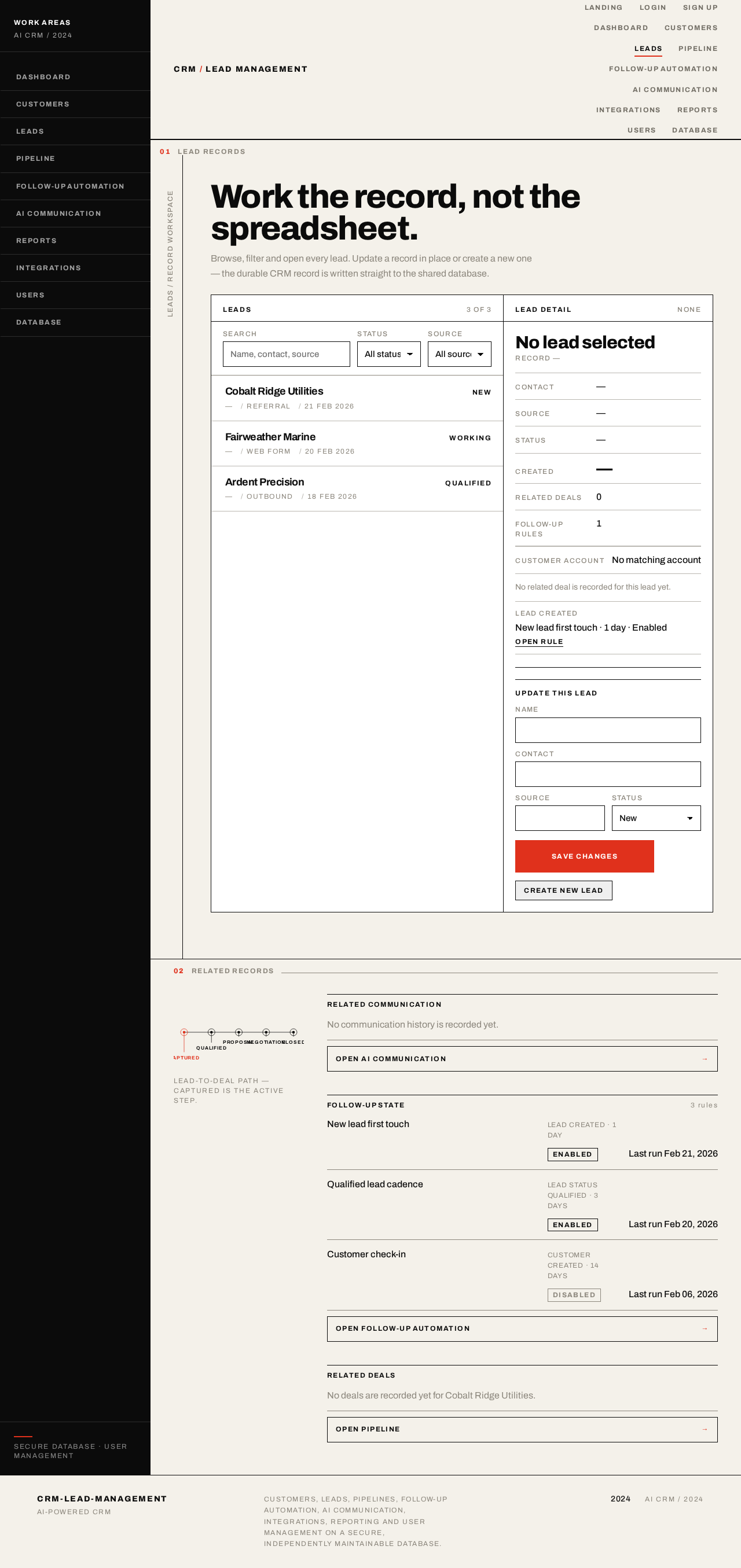Open Database in the sidebar
This screenshot has height=1568, width=741.
pyautogui.click(x=75, y=322)
